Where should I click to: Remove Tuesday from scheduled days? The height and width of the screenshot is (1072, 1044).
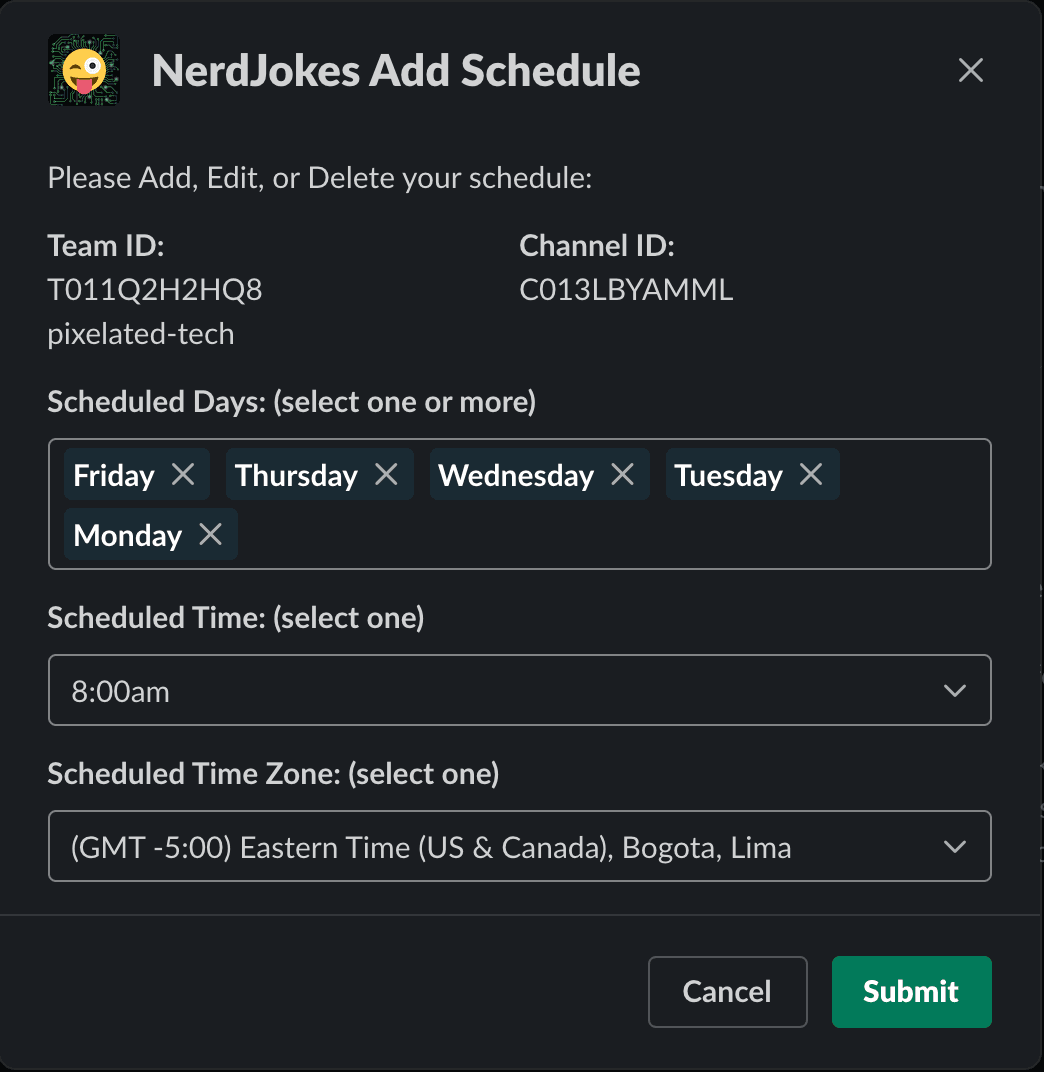coord(811,475)
